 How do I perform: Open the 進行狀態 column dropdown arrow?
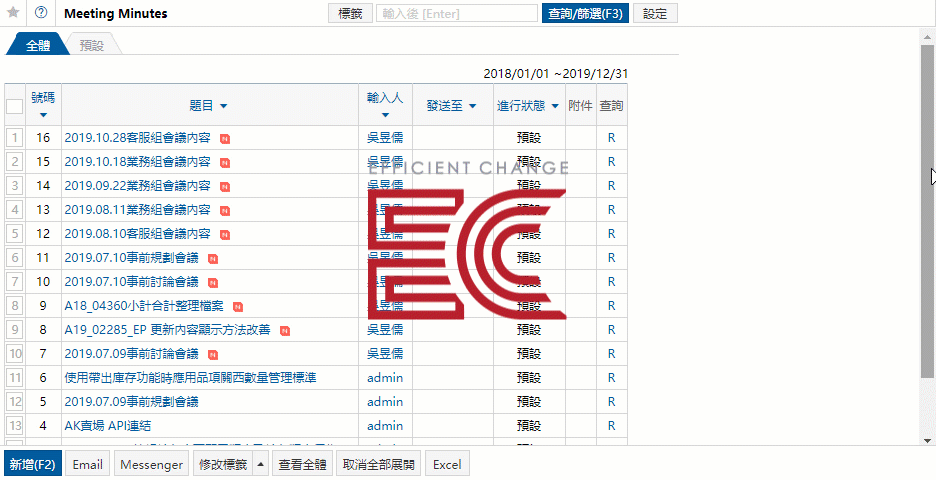(x=555, y=106)
